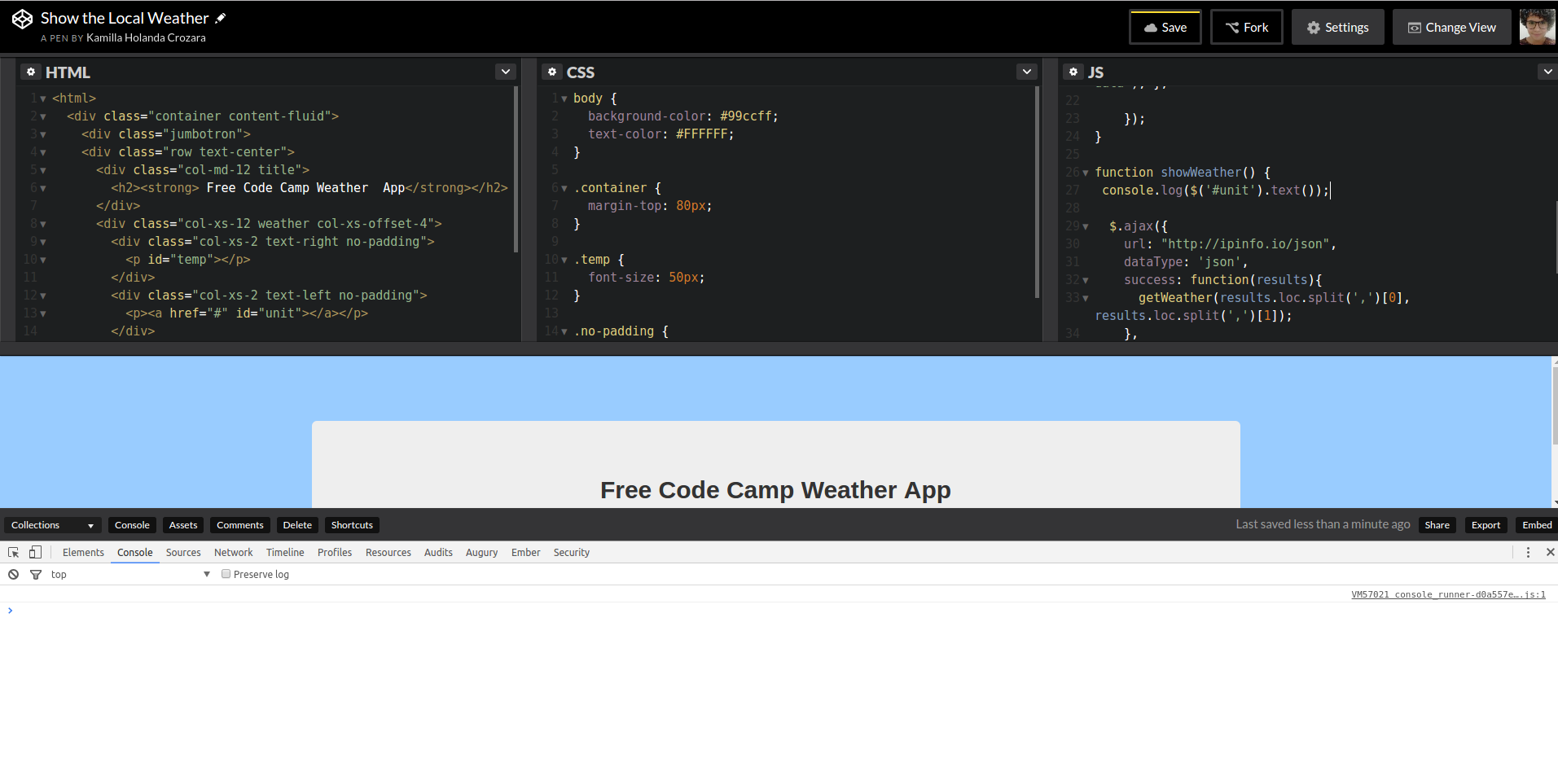
Task: Toggle the DevTools device mode icon
Action: click(35, 552)
